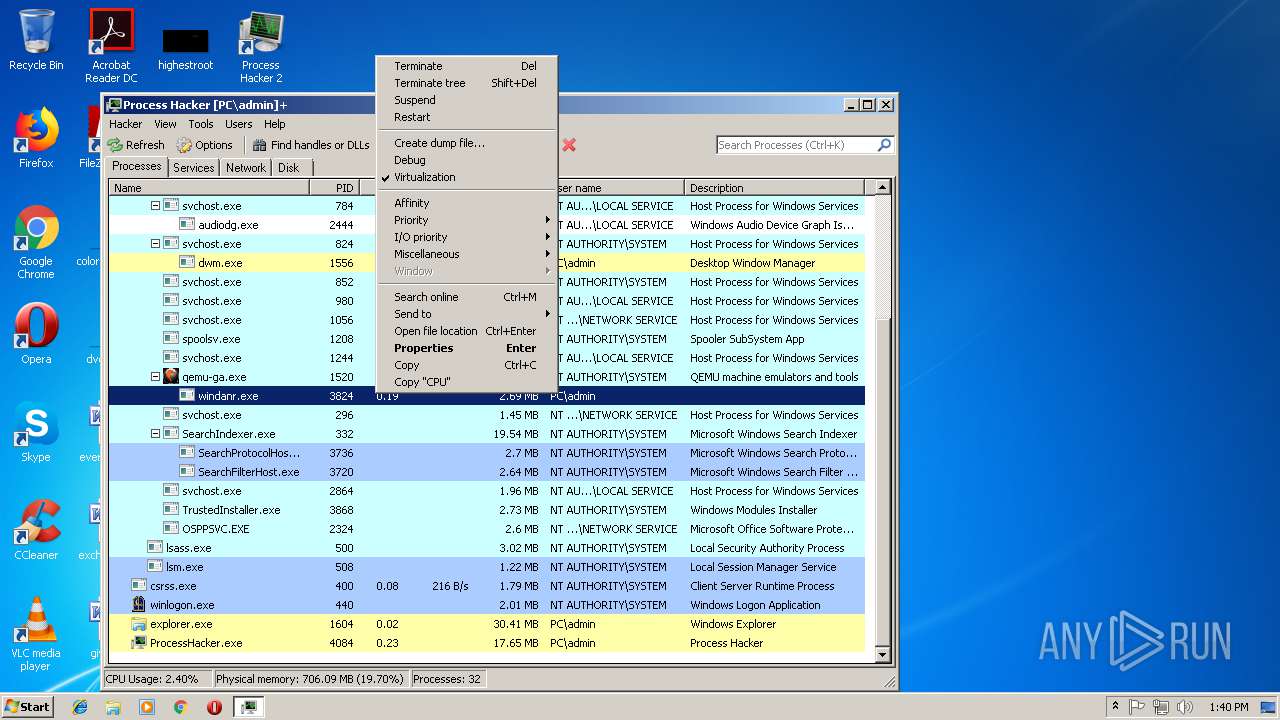Switch to the Services tab
Viewport: 1280px width, 720px height.
tap(193, 168)
